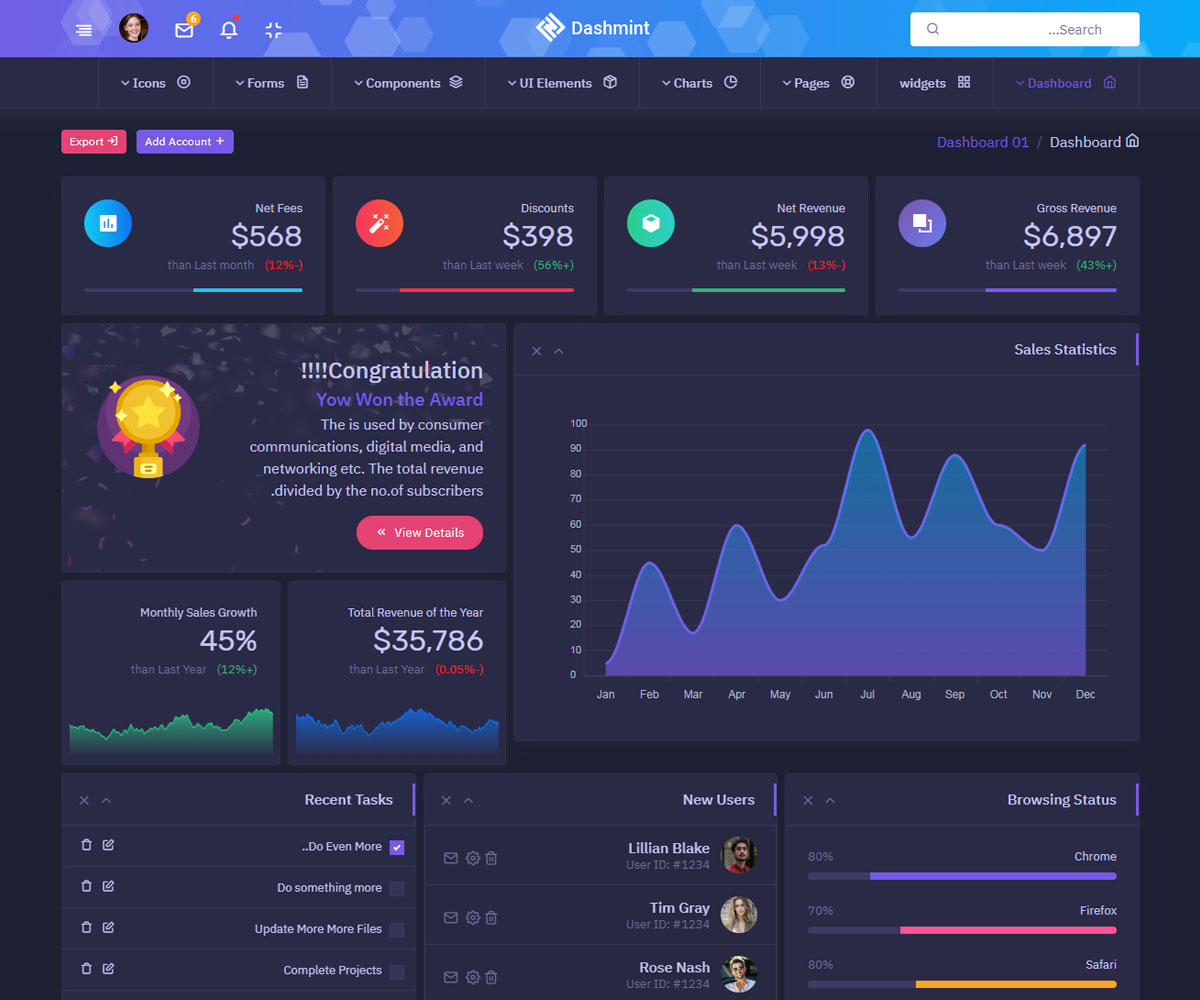Expand the Components dropdown menu
This screenshot has height=1000, width=1200.
[407, 83]
